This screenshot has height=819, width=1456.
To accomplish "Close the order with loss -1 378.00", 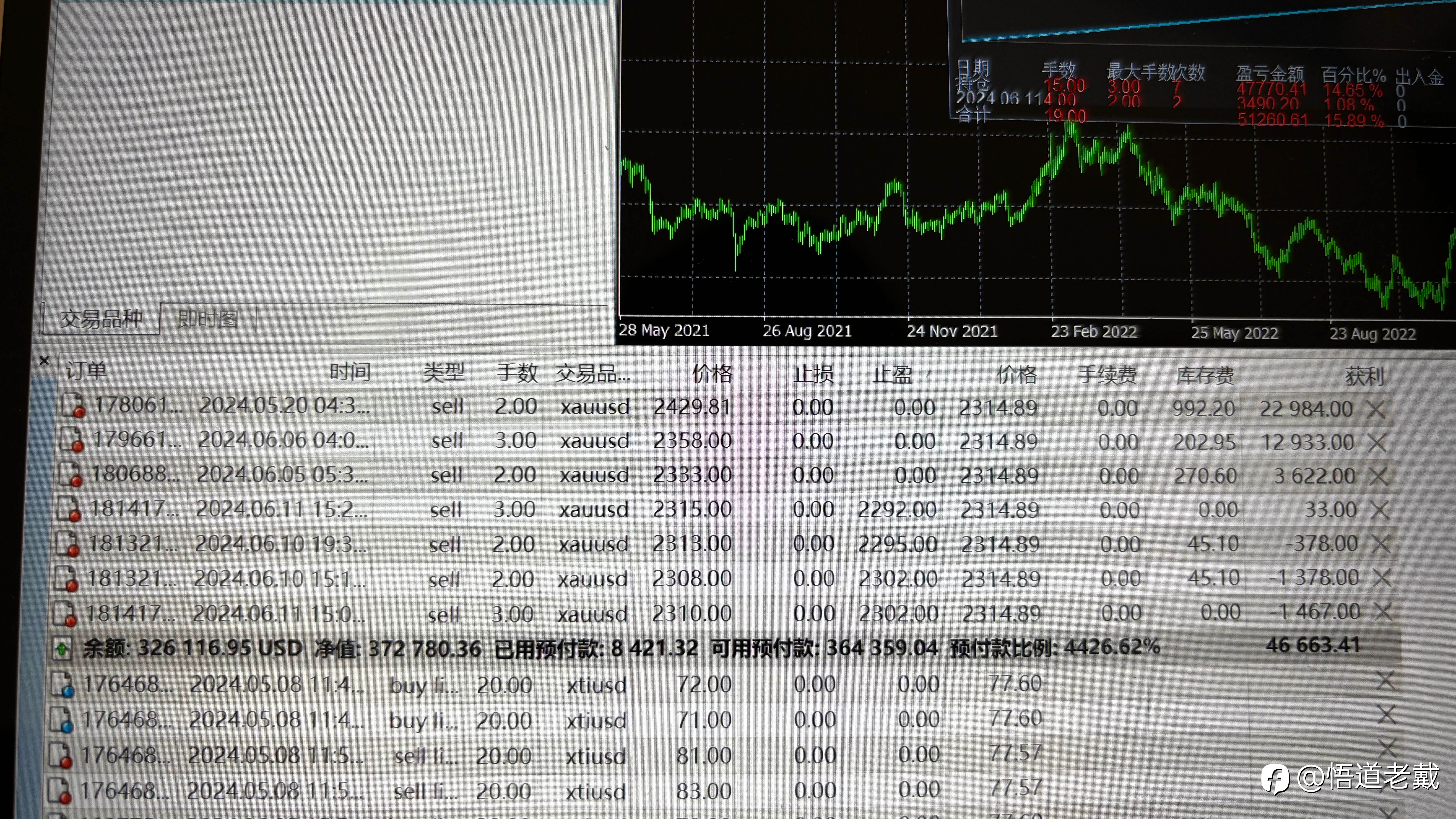I will click(1382, 578).
